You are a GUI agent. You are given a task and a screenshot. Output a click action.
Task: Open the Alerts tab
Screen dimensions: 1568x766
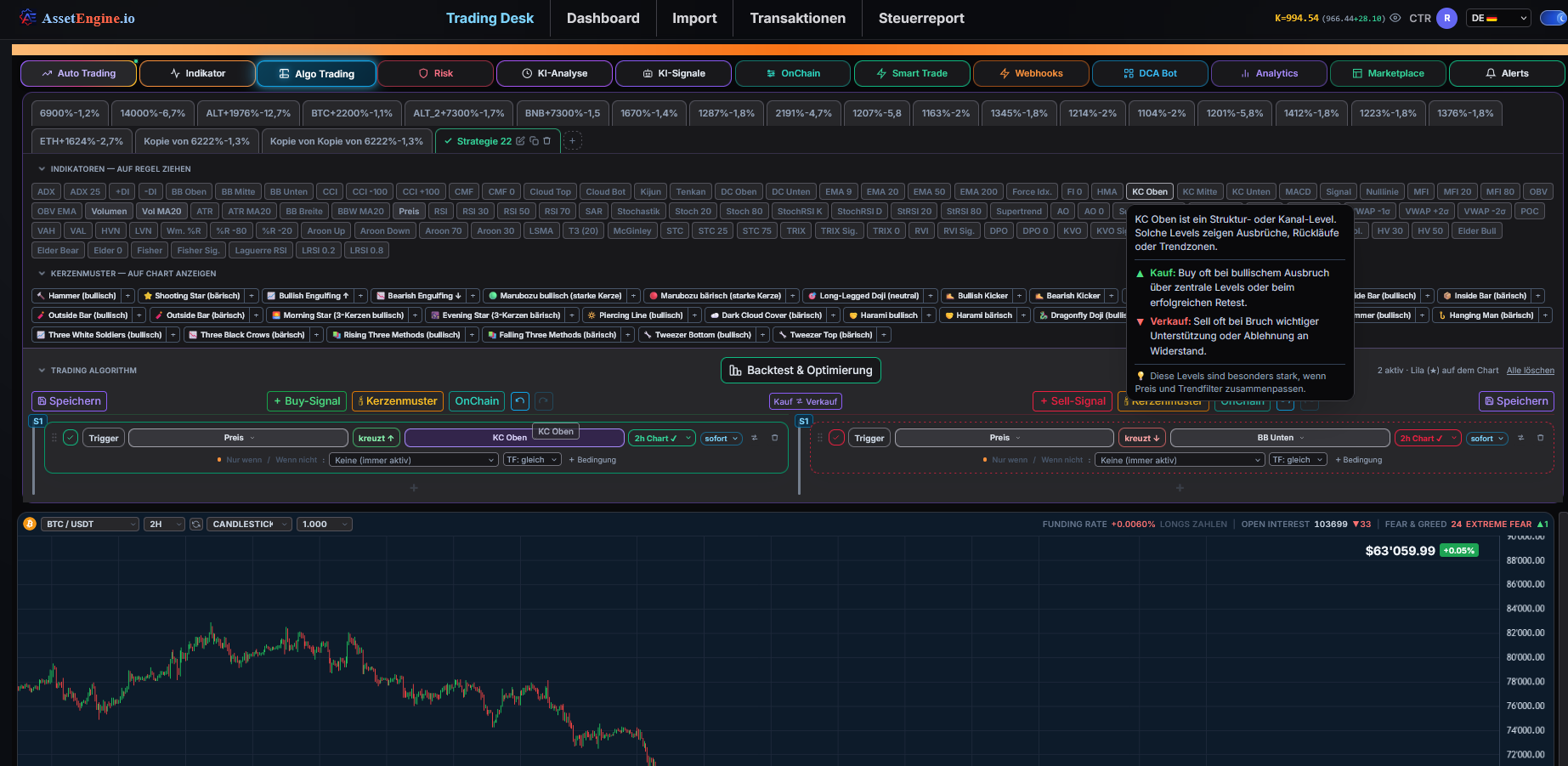pyautogui.click(x=1507, y=73)
